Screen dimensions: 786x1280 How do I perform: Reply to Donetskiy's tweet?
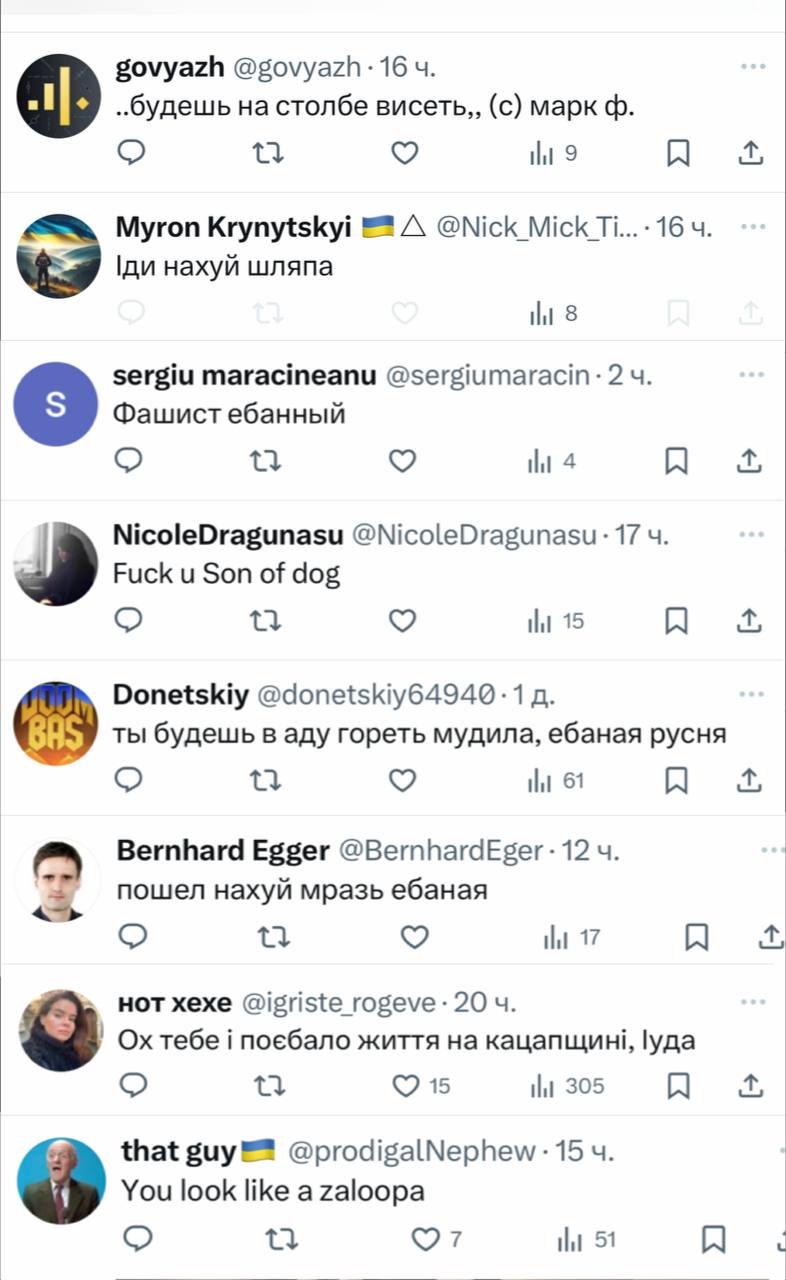tap(131, 780)
